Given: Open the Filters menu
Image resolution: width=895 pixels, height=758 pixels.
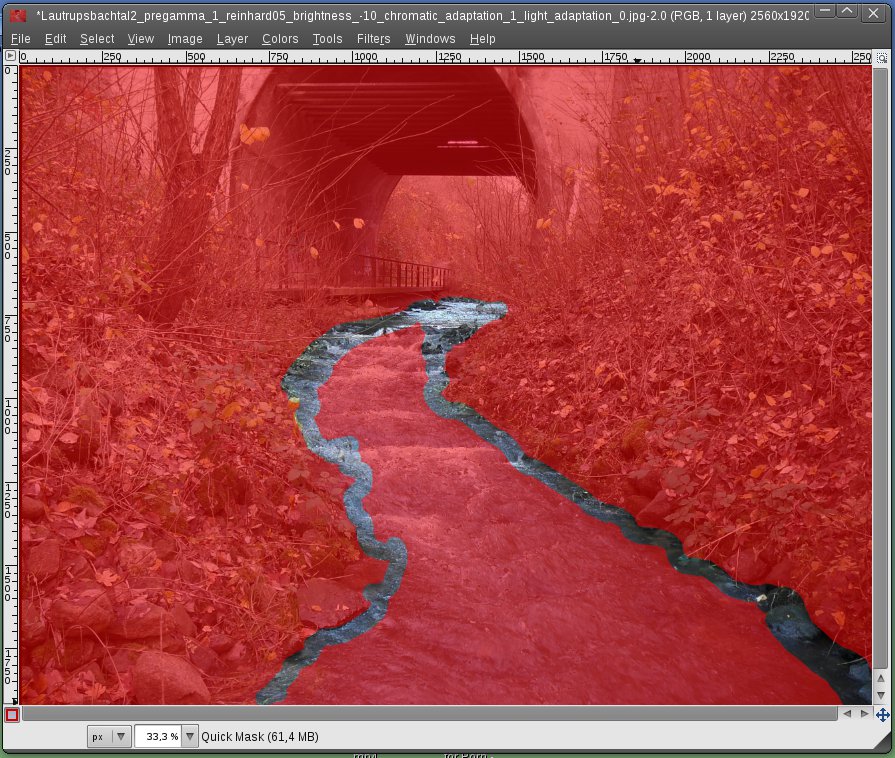Looking at the screenshot, I should coord(373,39).
